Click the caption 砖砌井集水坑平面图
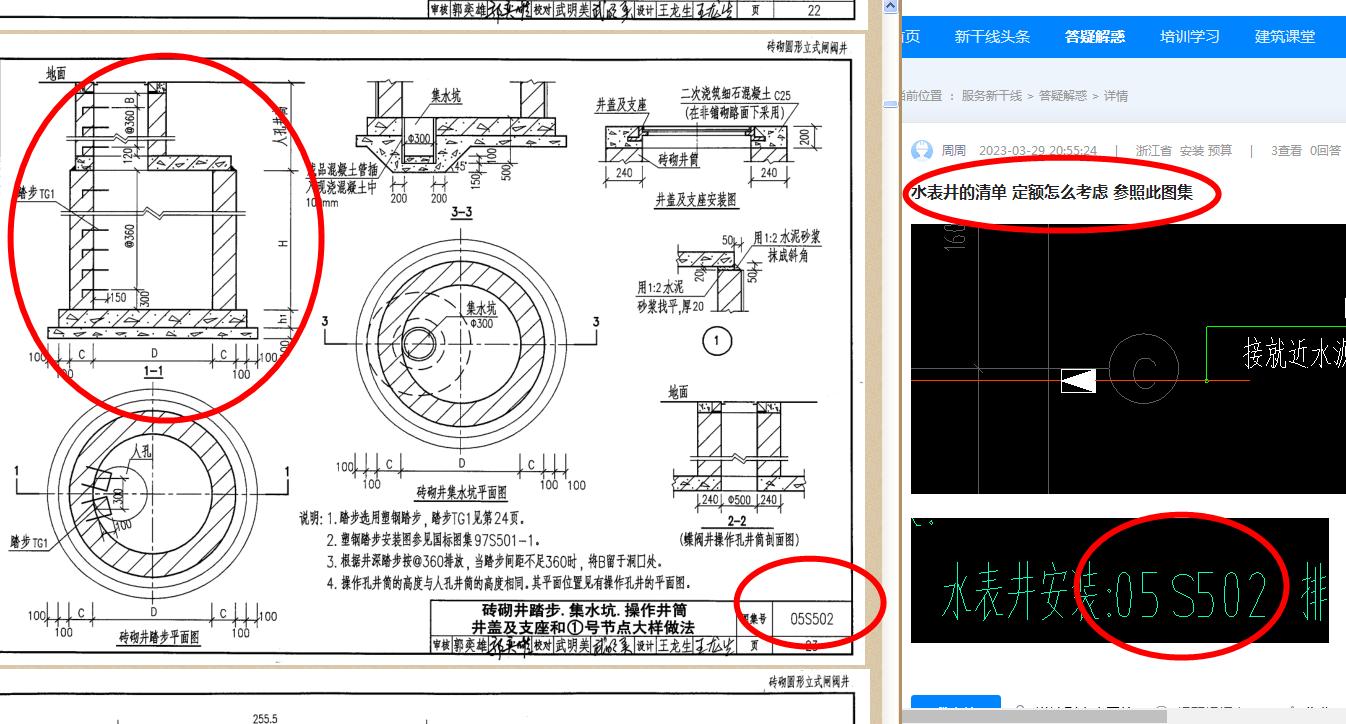 click(461, 492)
